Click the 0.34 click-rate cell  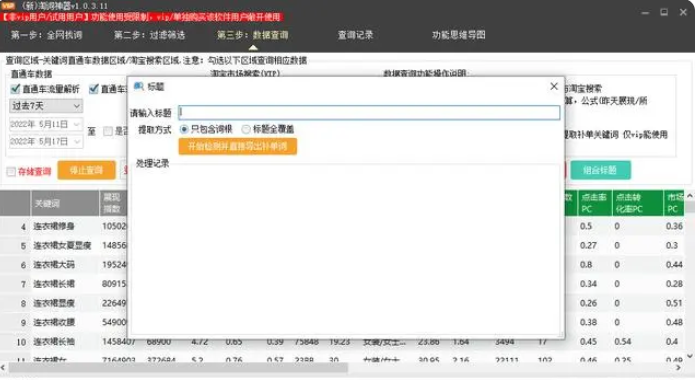pyautogui.click(x=588, y=284)
